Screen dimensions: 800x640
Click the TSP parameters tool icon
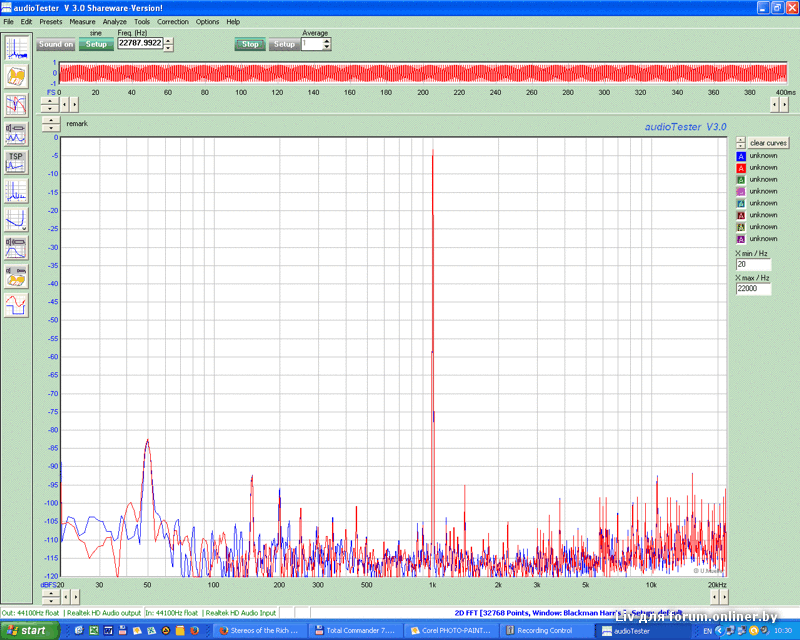click(16, 161)
